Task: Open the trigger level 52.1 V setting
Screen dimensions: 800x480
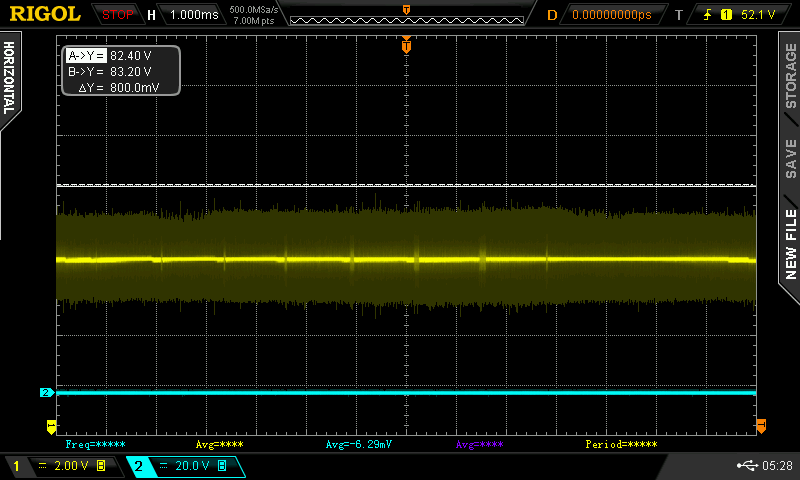Action: click(758, 15)
